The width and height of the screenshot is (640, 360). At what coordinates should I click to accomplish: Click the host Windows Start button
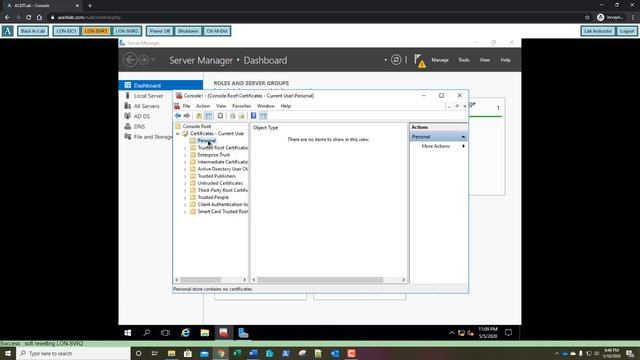[x=8, y=353]
